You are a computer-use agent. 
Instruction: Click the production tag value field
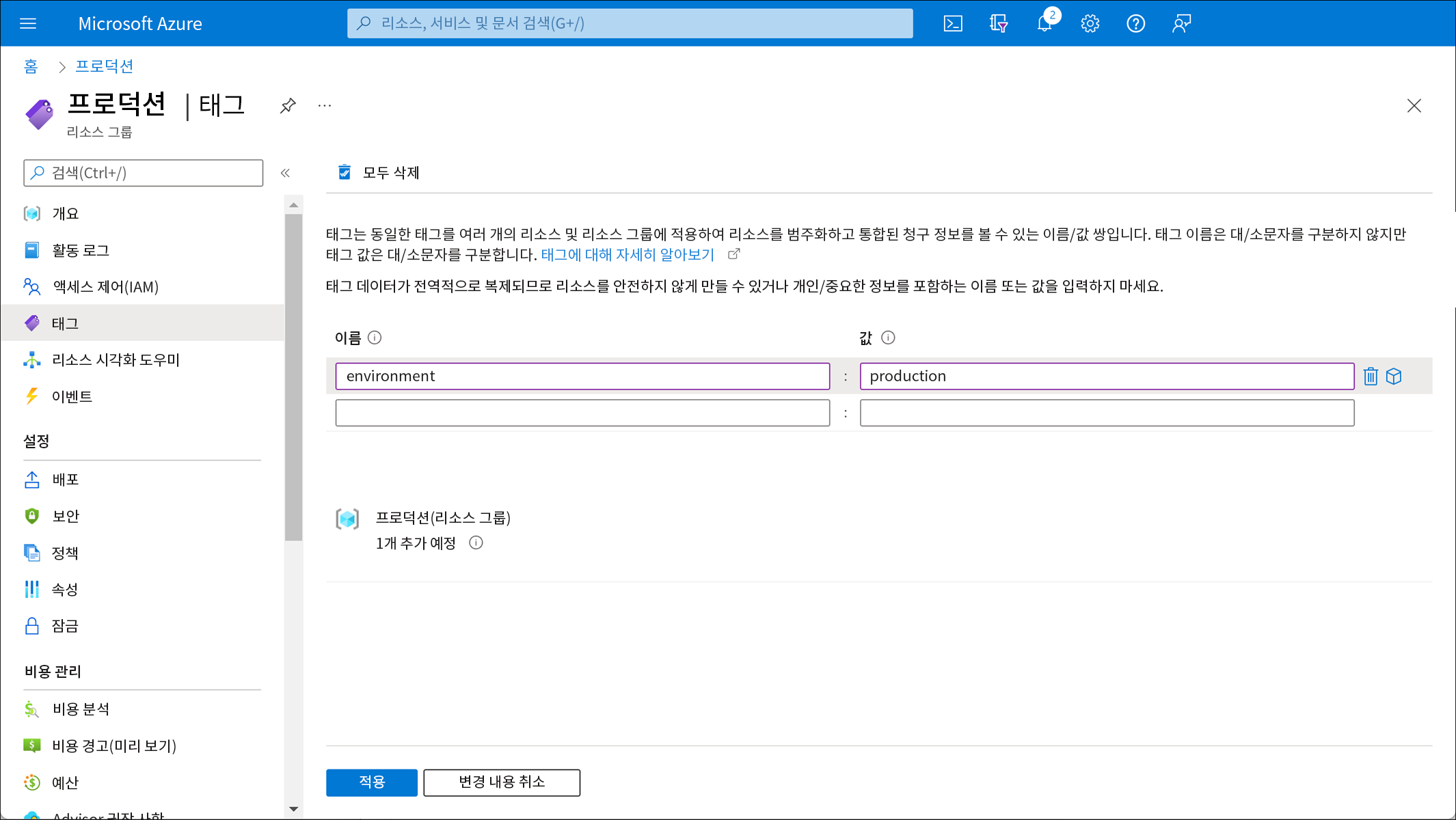tap(1107, 377)
